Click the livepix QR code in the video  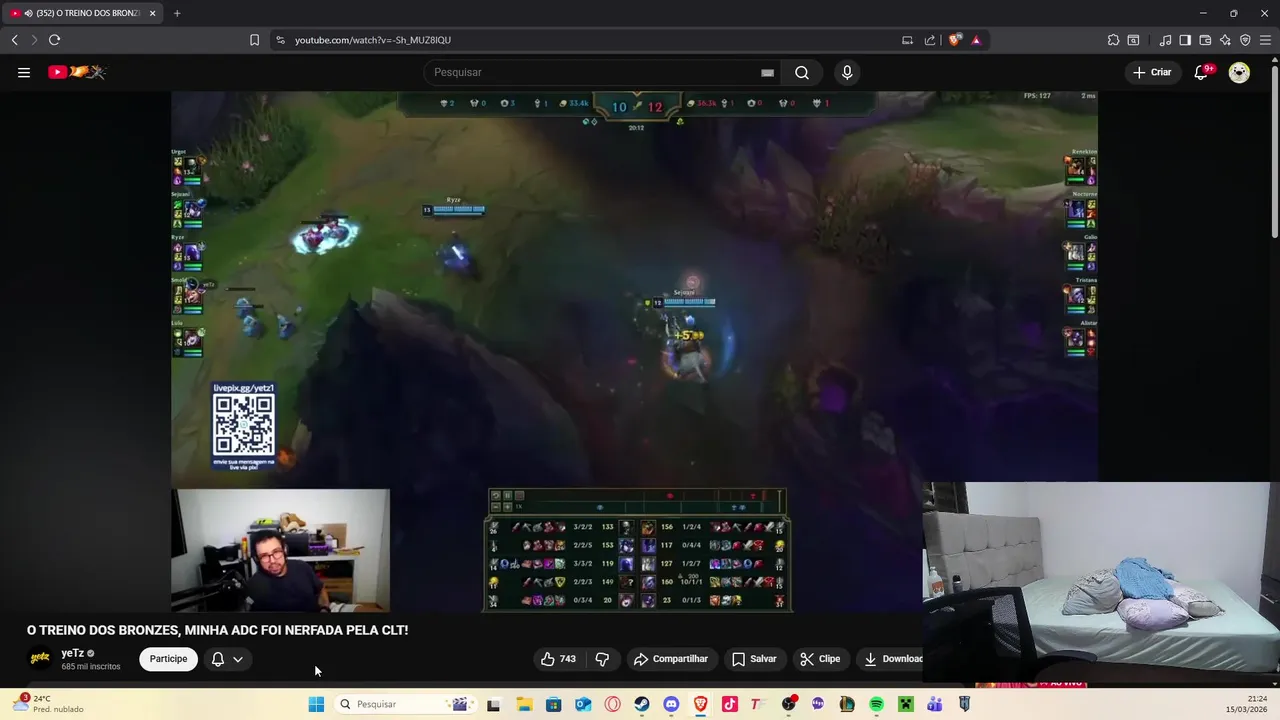click(x=243, y=425)
